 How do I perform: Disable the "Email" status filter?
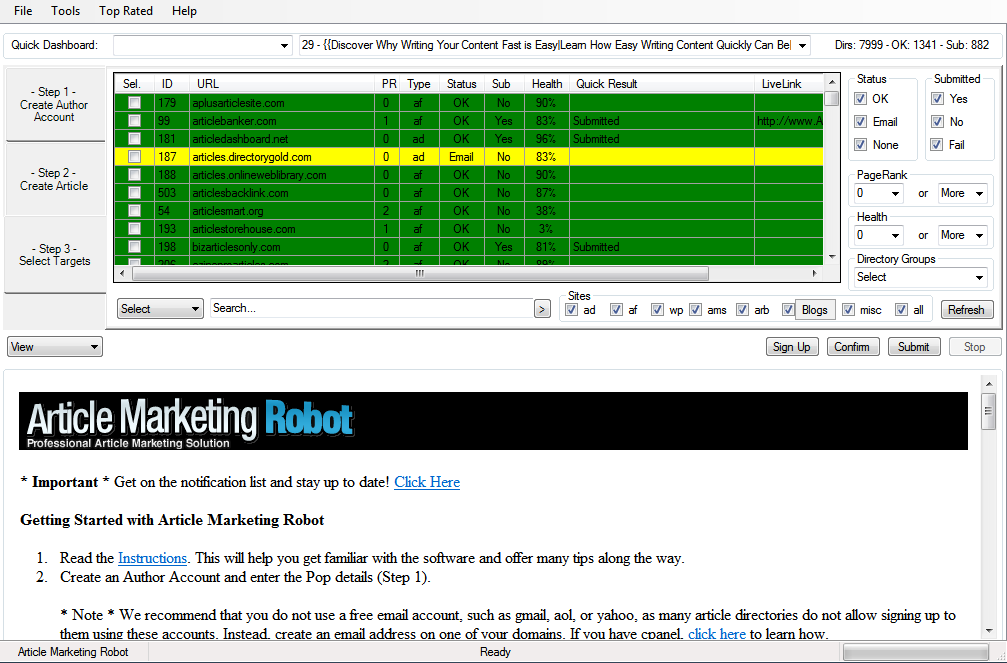click(x=862, y=121)
